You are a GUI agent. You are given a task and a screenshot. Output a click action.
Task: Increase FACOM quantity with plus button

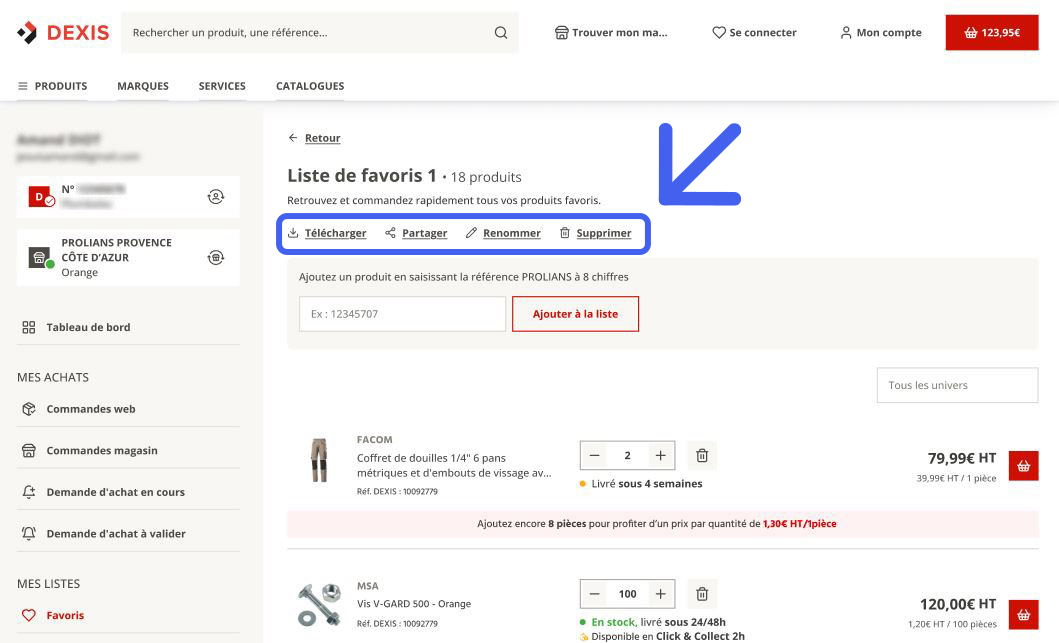pos(661,455)
